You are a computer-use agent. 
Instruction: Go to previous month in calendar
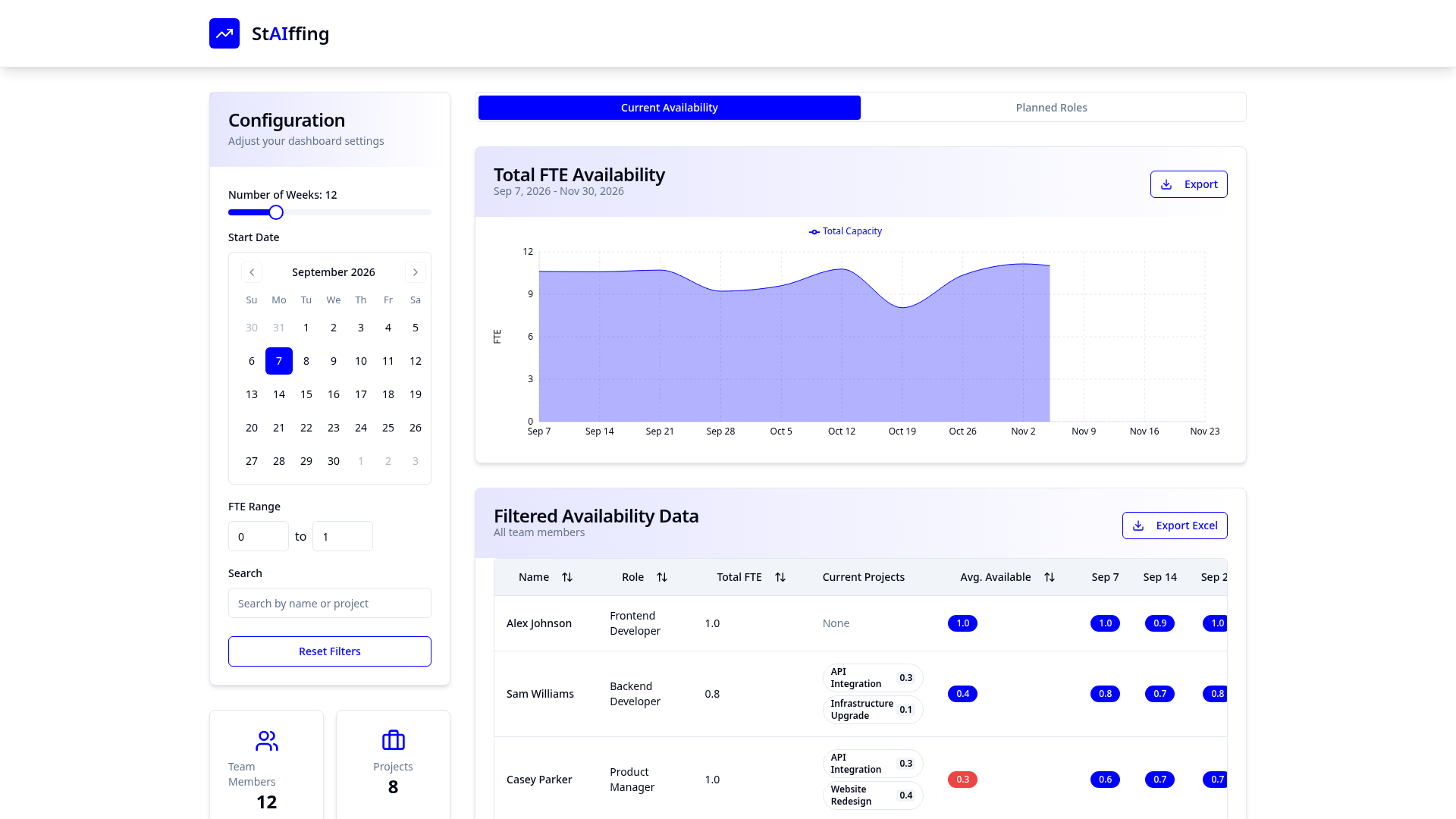click(x=252, y=272)
